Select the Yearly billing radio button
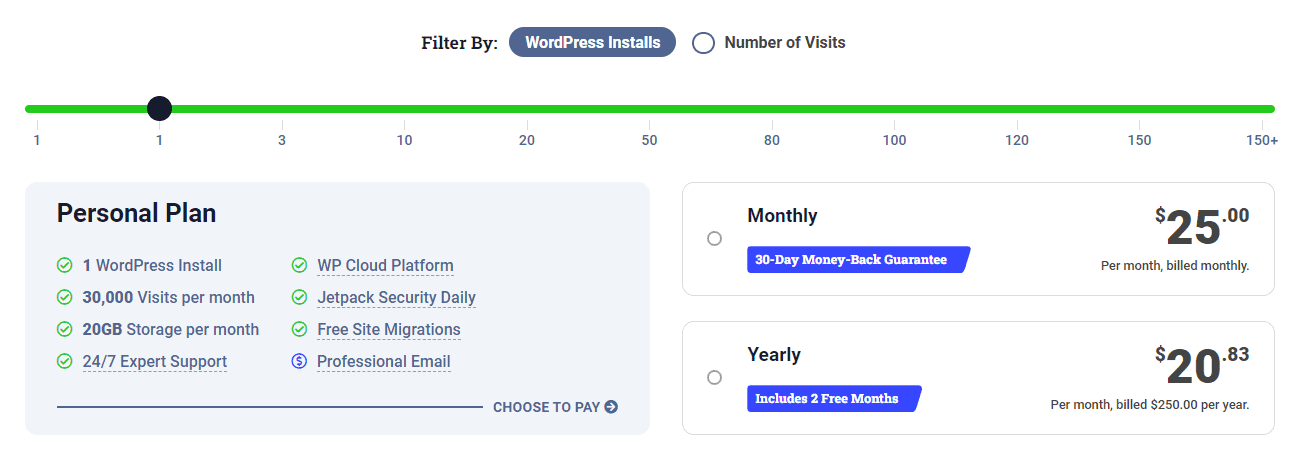 (x=714, y=378)
